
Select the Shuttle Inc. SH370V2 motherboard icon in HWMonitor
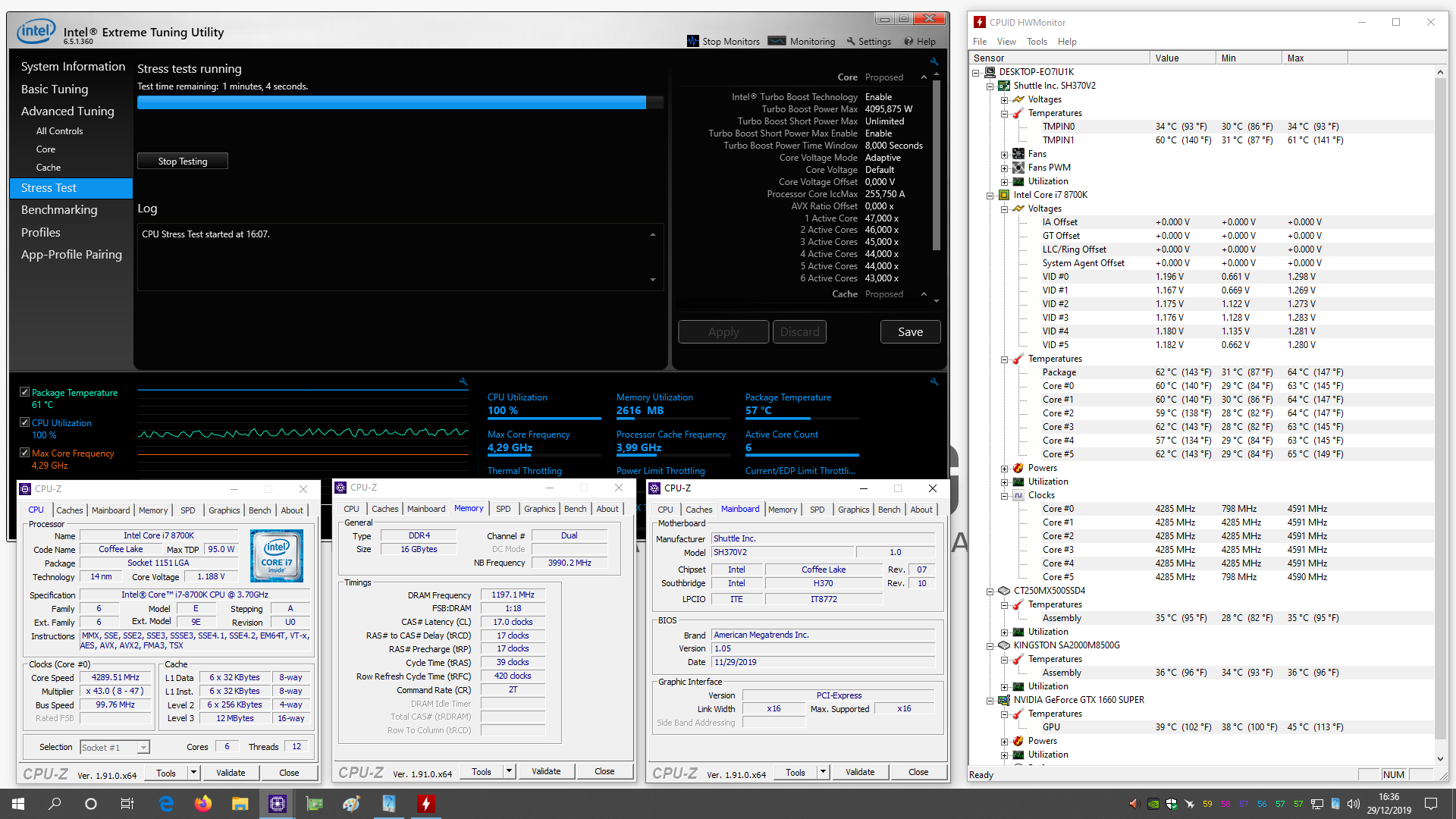[1004, 86]
